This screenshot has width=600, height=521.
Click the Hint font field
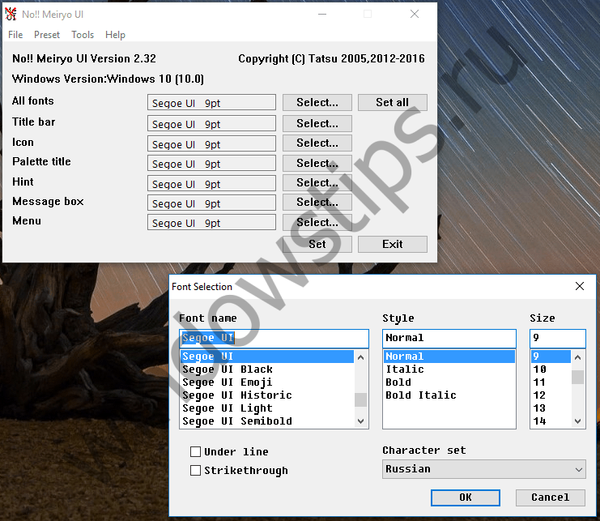[211, 183]
